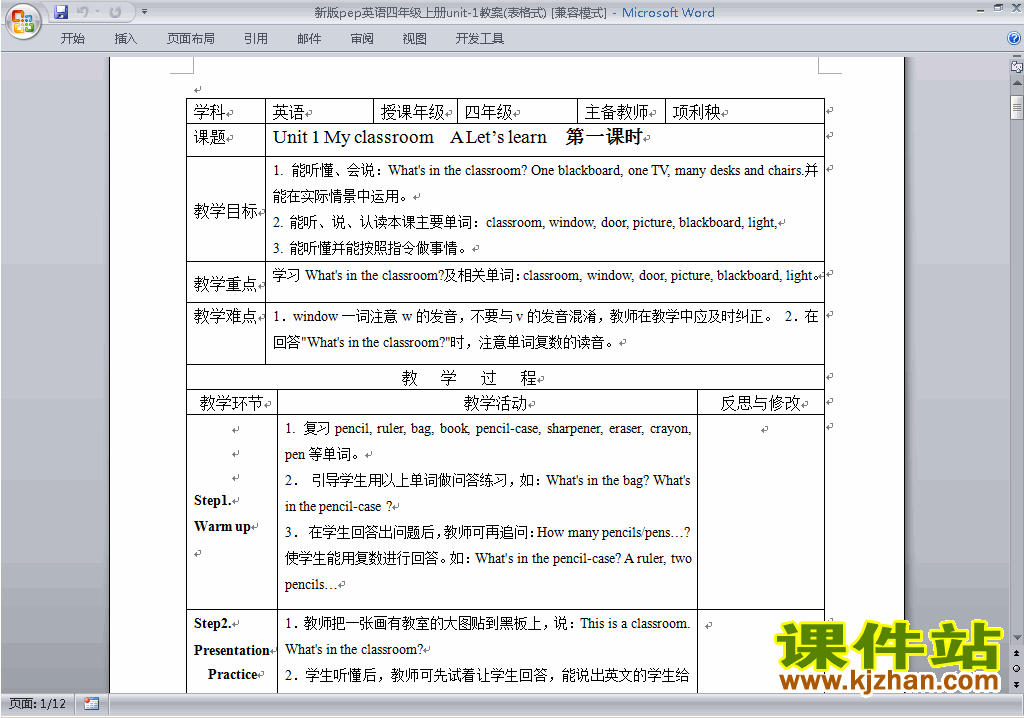Click the line starting 学习 What's in the classroom?

coord(545,275)
